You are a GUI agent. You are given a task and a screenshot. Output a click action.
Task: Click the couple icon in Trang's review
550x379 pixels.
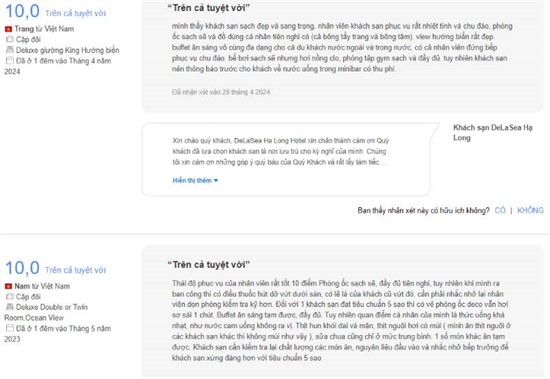pos(9,39)
